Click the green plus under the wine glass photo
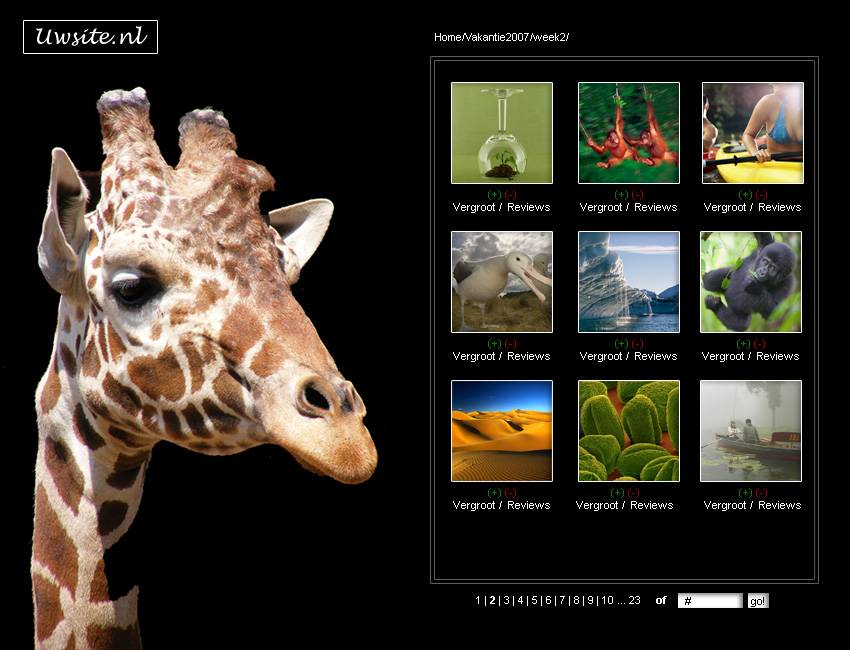Screen dimensions: 850x650 point(494,195)
